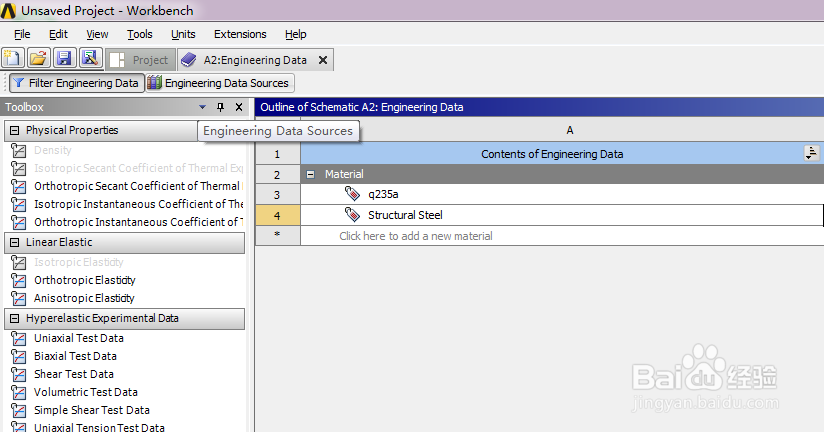Select row number 4 header
The image size is (824, 432).
pos(277,215)
